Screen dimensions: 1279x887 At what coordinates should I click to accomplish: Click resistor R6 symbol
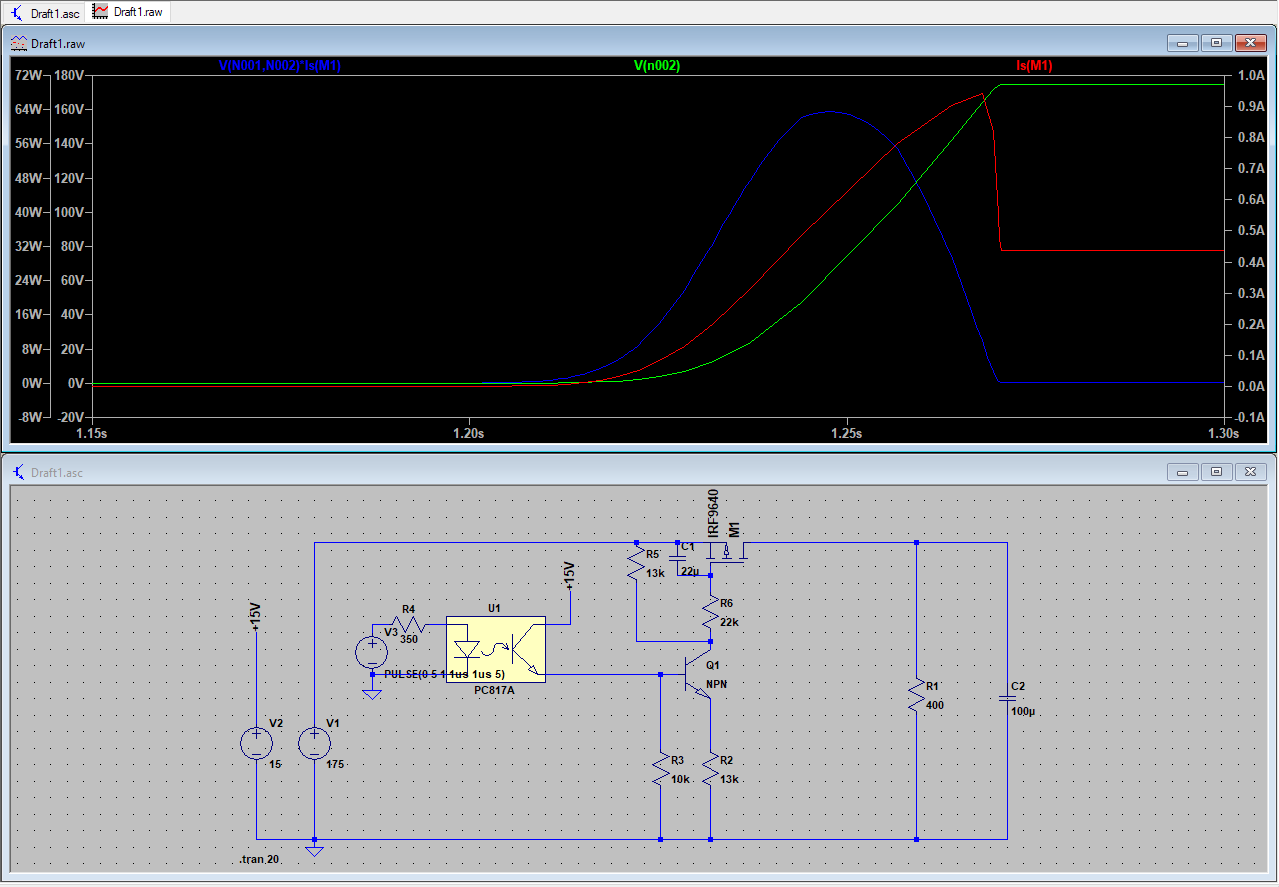coord(710,610)
